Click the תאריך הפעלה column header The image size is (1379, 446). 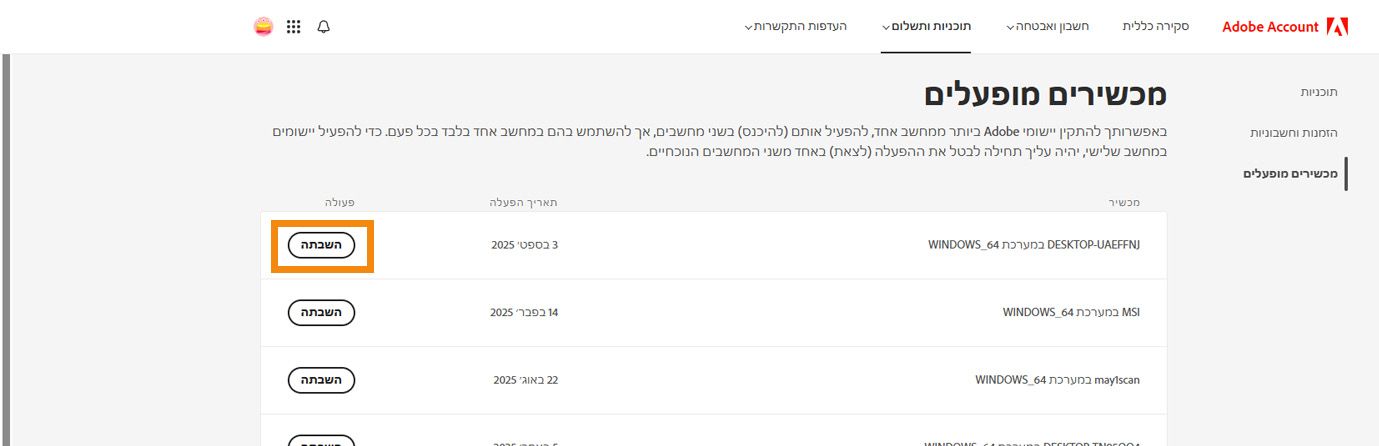523,202
